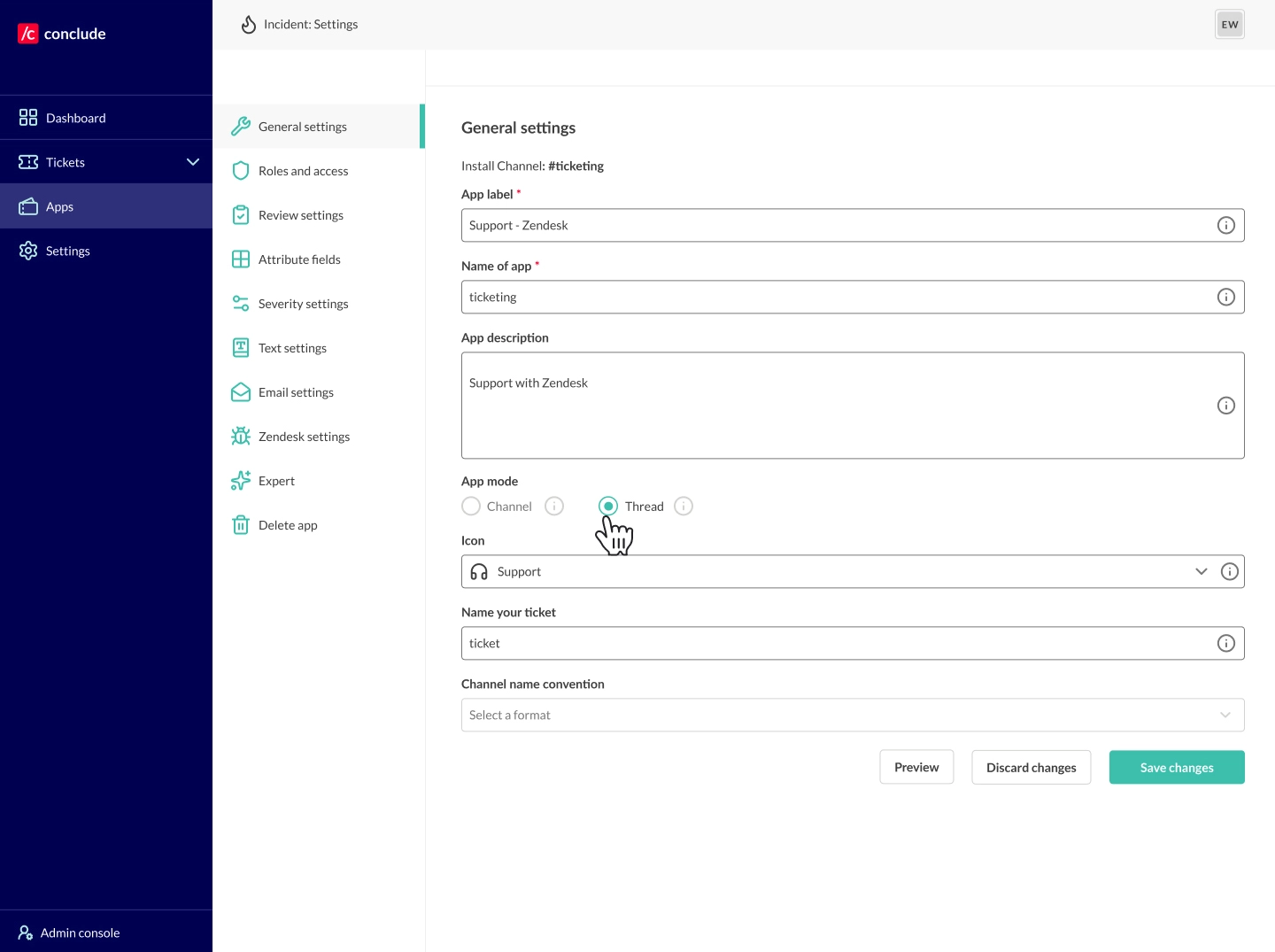Open the Support icon dropdown
Screen dimensions: 1275x952
coord(1201,571)
